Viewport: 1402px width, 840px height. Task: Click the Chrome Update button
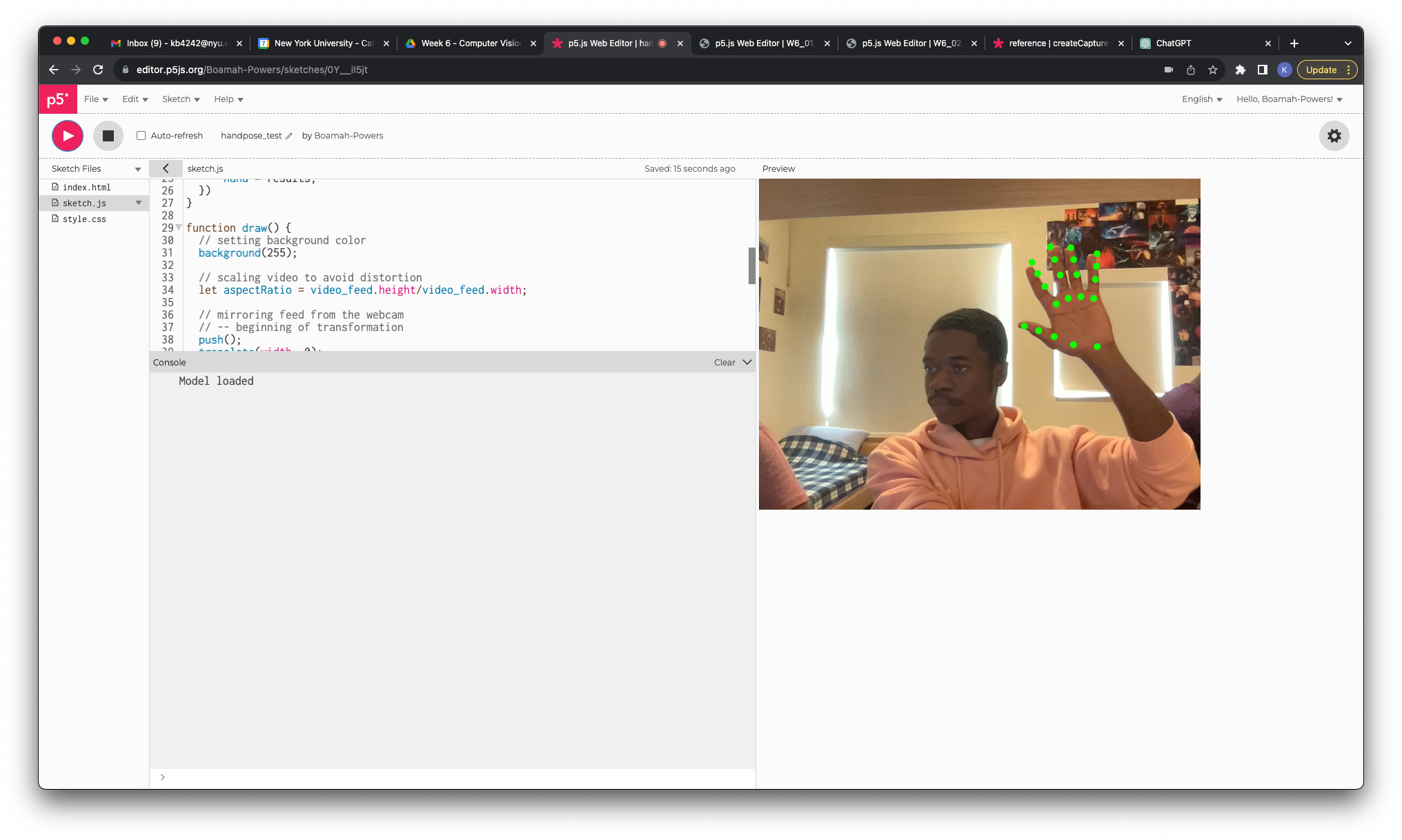click(x=1327, y=70)
